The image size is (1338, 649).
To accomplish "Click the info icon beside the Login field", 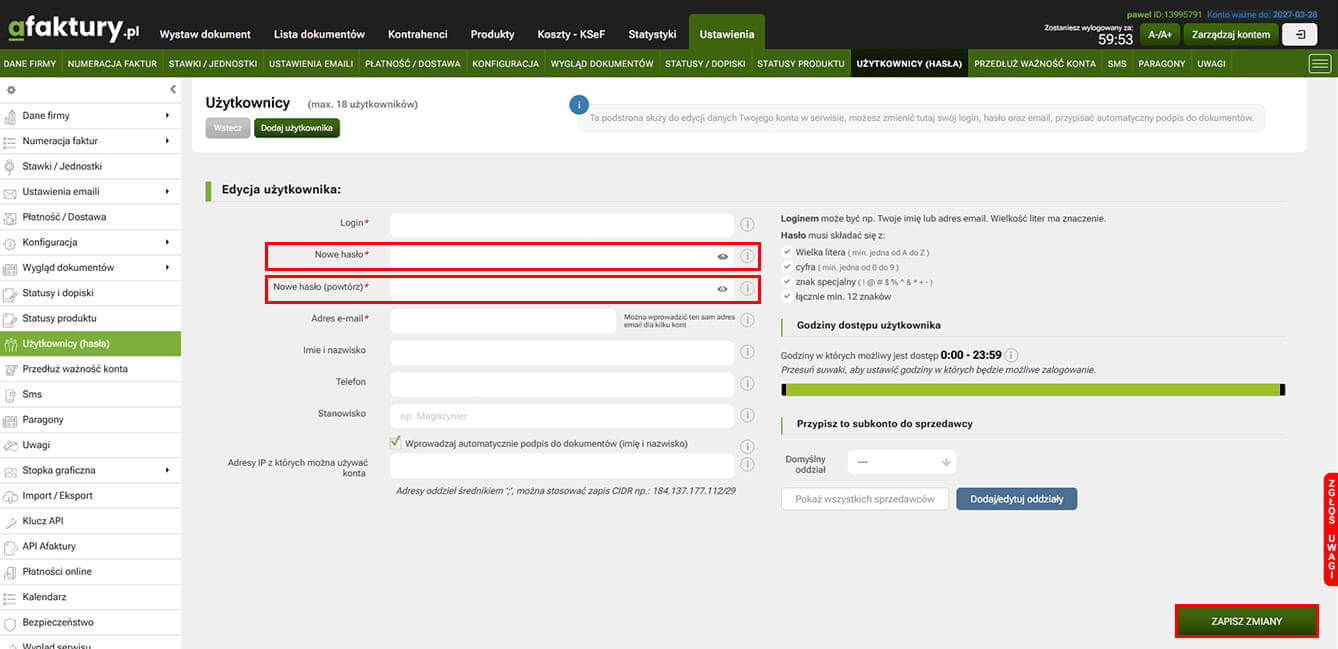I will coord(747,224).
